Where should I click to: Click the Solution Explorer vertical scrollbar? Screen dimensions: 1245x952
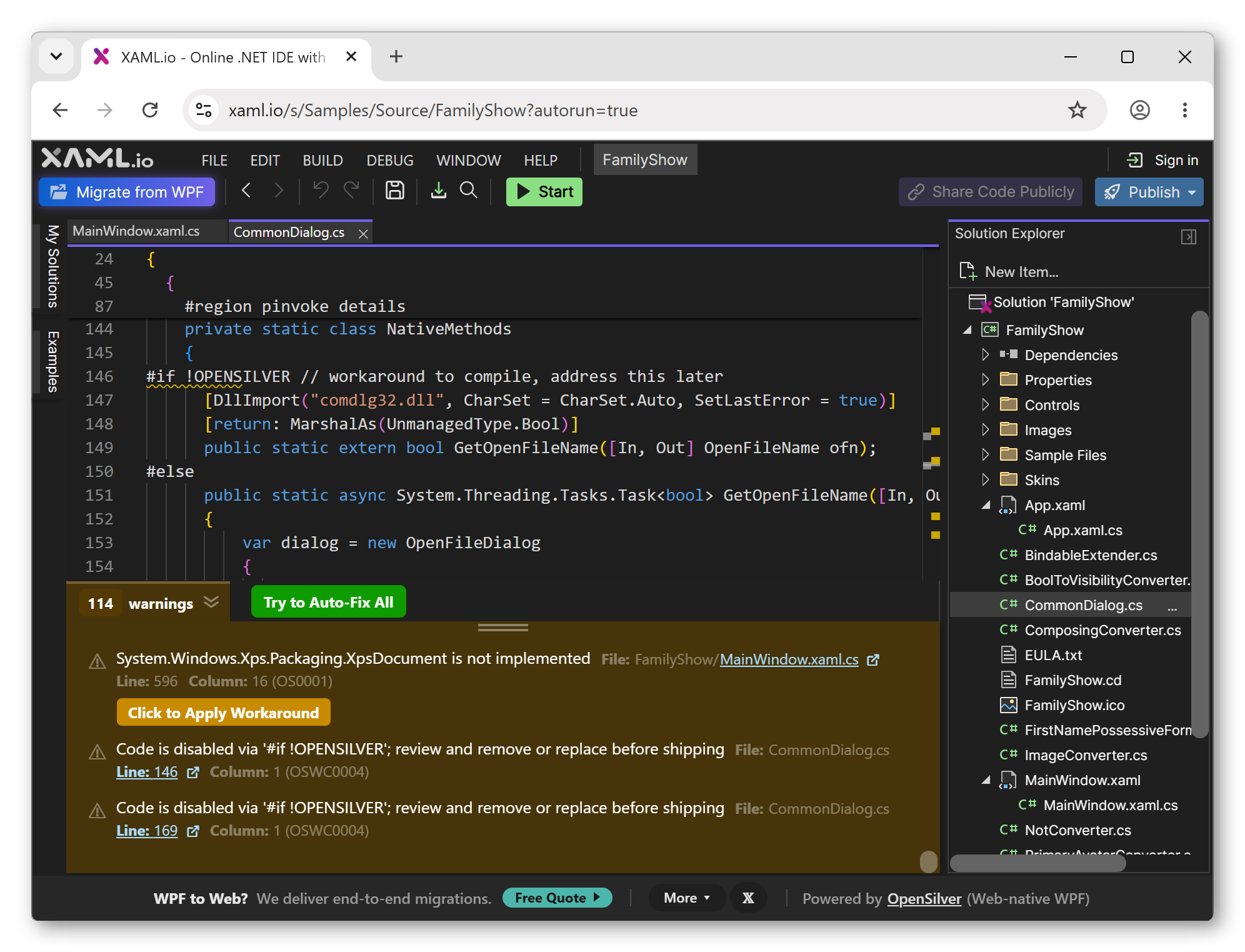pyautogui.click(x=1199, y=524)
